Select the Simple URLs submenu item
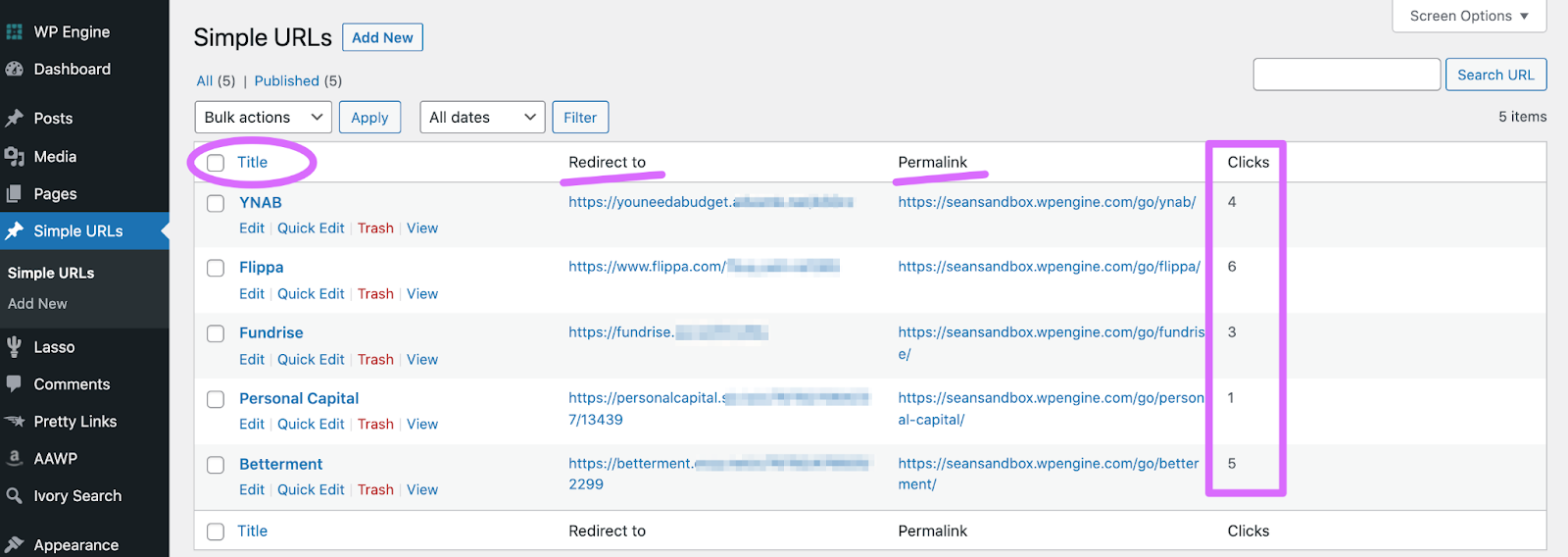 (x=51, y=273)
